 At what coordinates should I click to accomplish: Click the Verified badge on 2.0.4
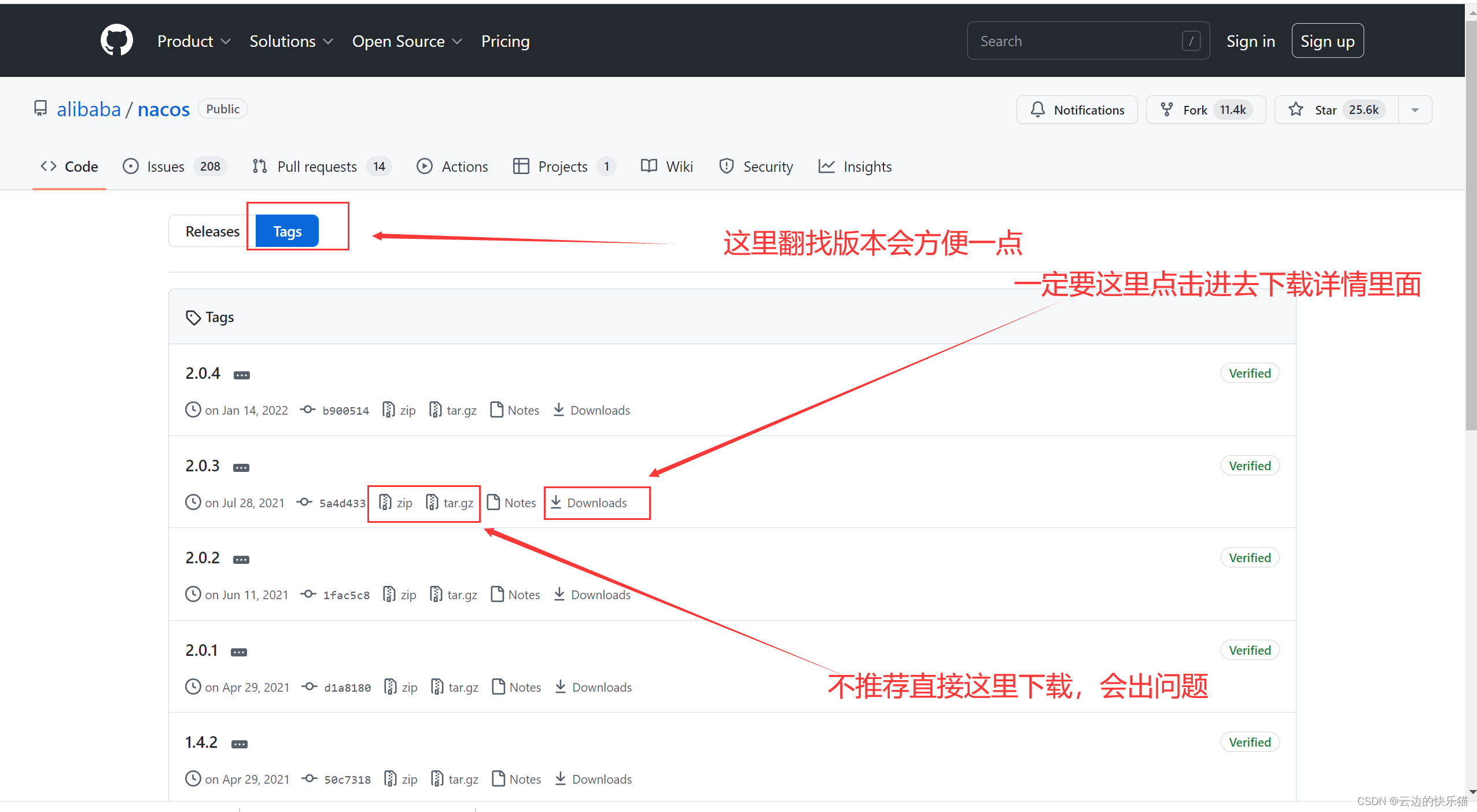pos(1250,373)
